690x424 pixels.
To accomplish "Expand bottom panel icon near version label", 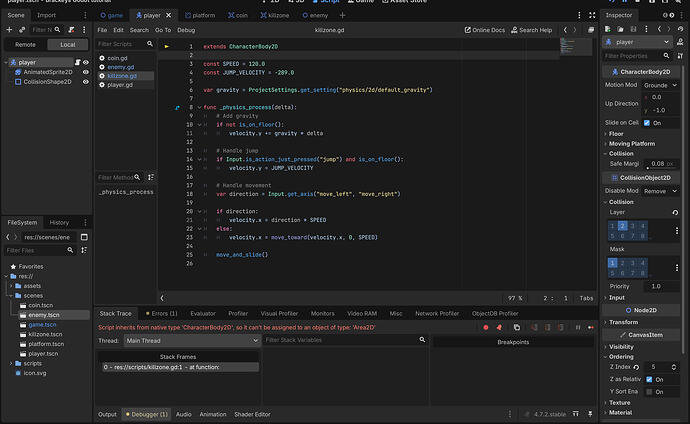I will (x=576, y=414).
